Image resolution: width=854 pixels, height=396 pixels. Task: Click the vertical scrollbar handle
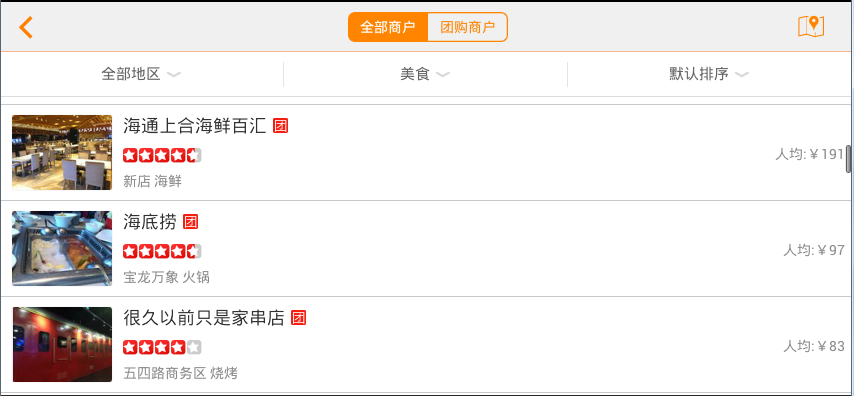pyautogui.click(x=849, y=159)
